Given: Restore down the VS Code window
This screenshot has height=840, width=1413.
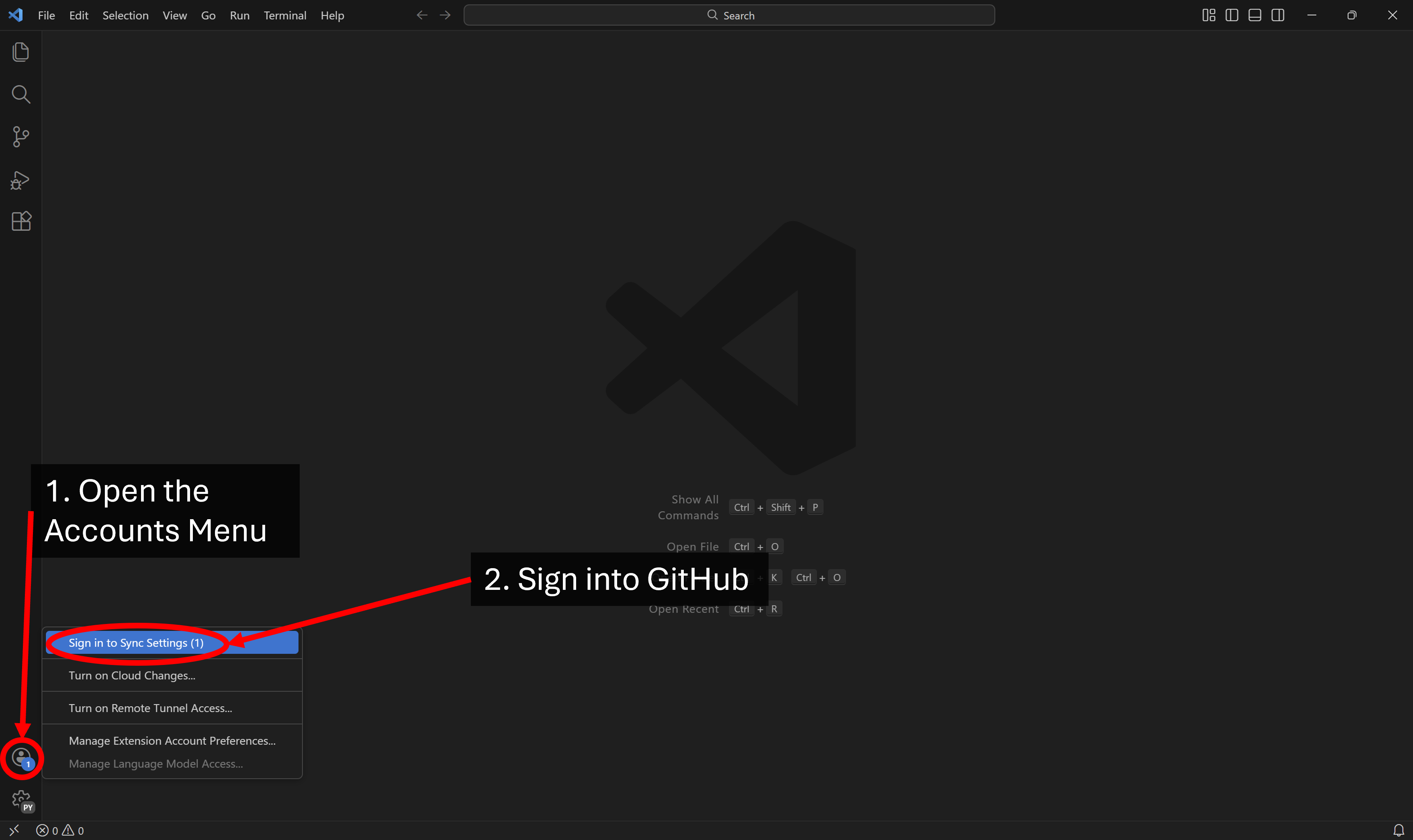Looking at the screenshot, I should tap(1352, 15).
